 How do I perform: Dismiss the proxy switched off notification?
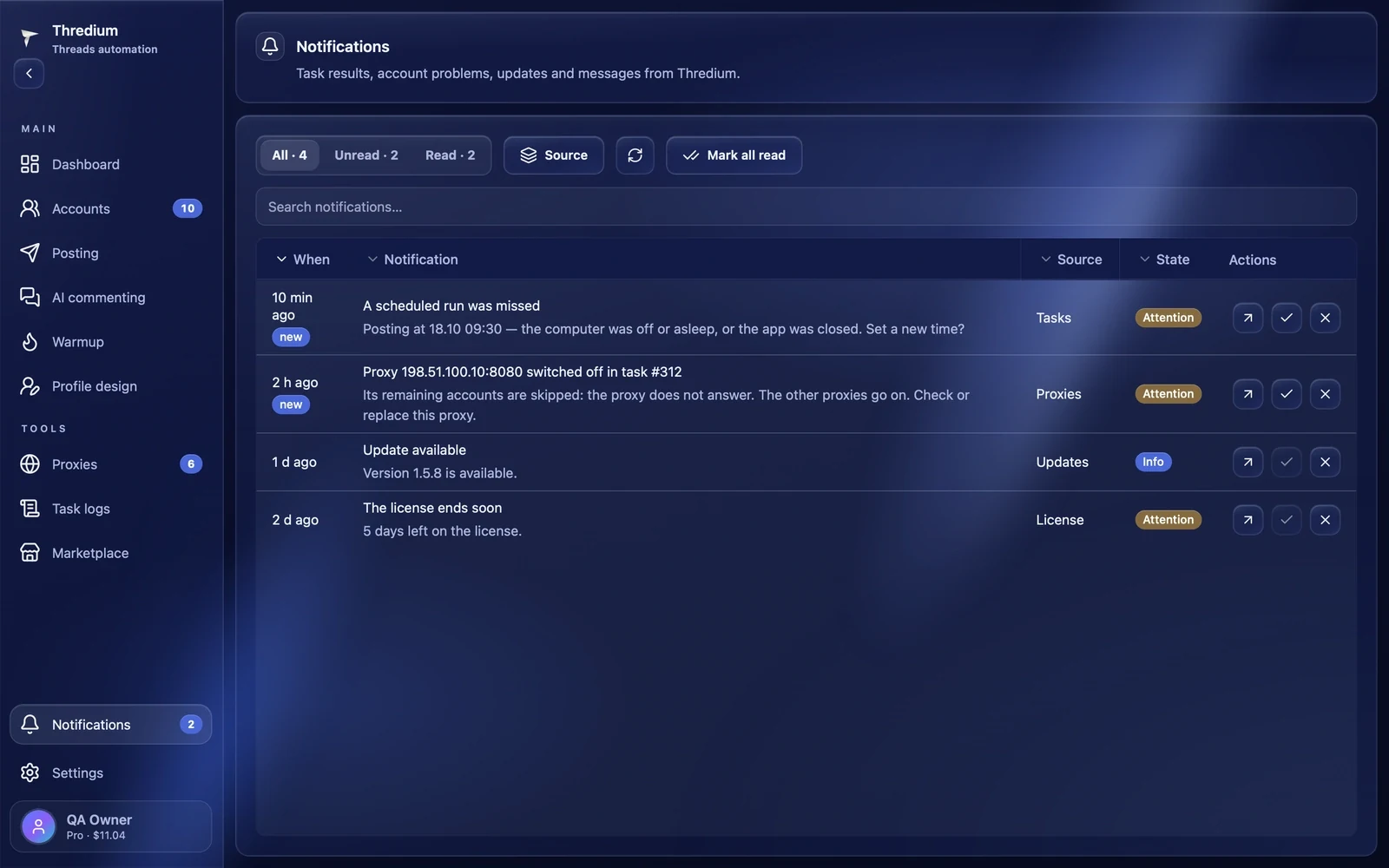1325,394
